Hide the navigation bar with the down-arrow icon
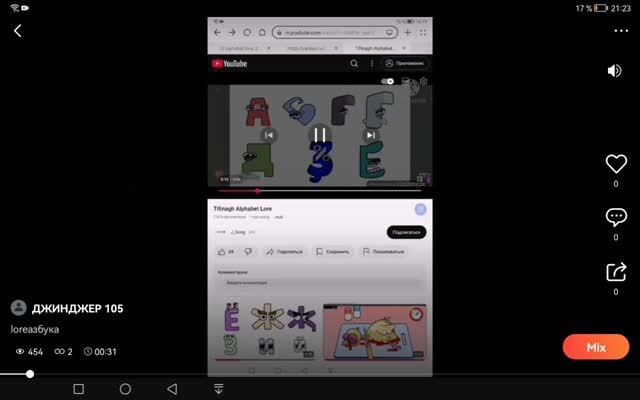 point(219,389)
